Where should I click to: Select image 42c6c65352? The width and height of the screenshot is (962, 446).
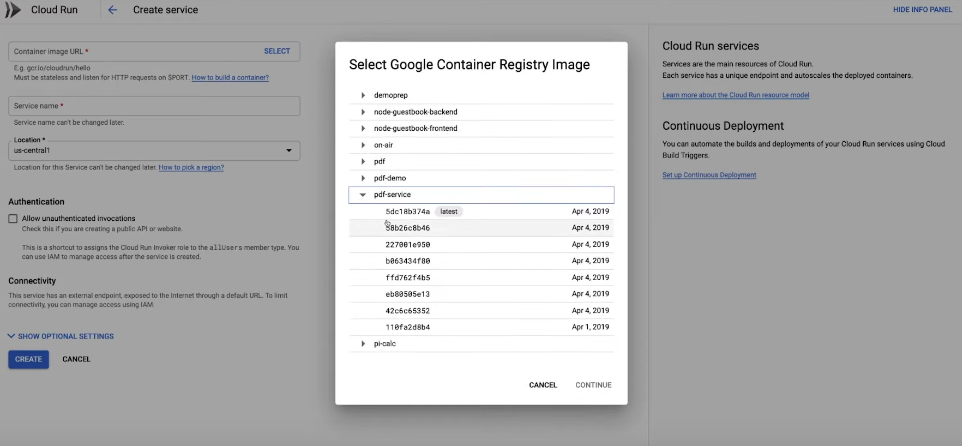[x=481, y=310]
